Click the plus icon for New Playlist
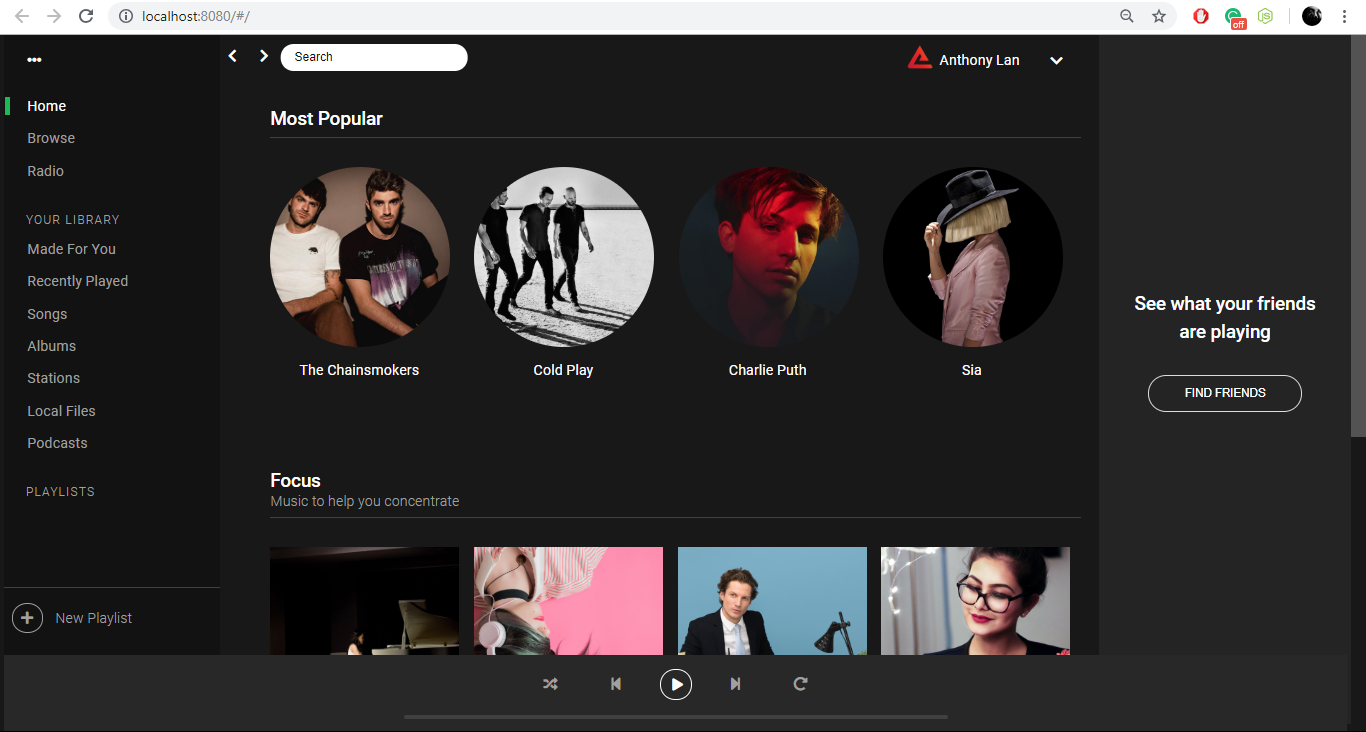The image size is (1366, 732). tap(27, 618)
